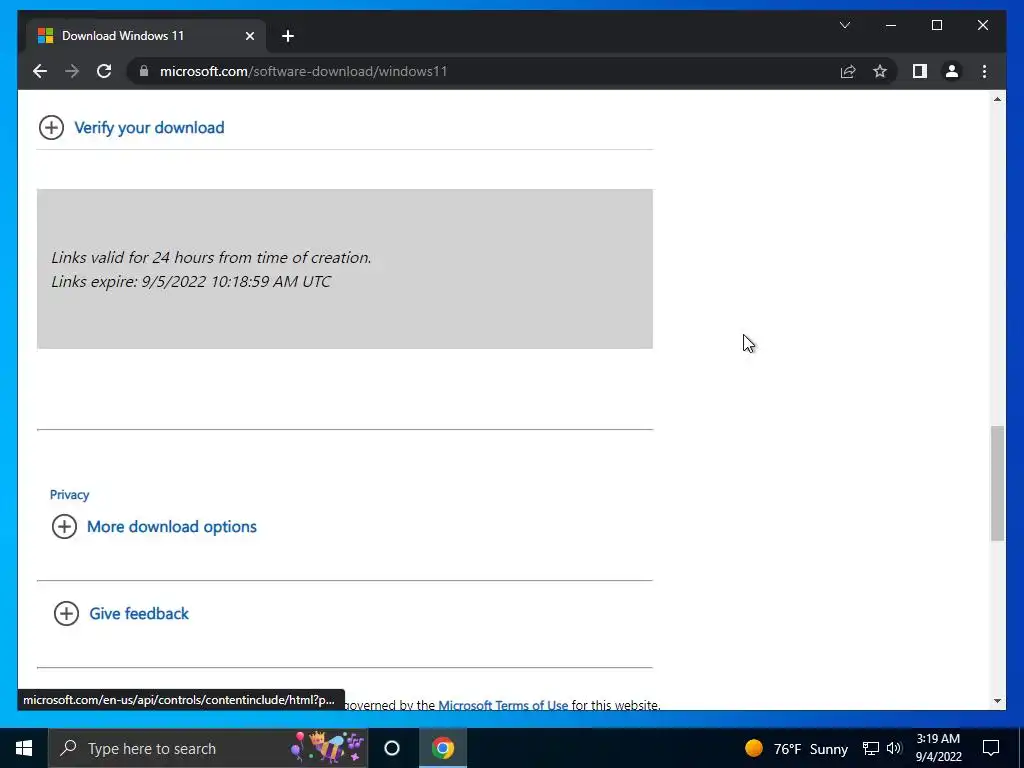
Task: Click scrollbar down arrow
Action: [997, 701]
